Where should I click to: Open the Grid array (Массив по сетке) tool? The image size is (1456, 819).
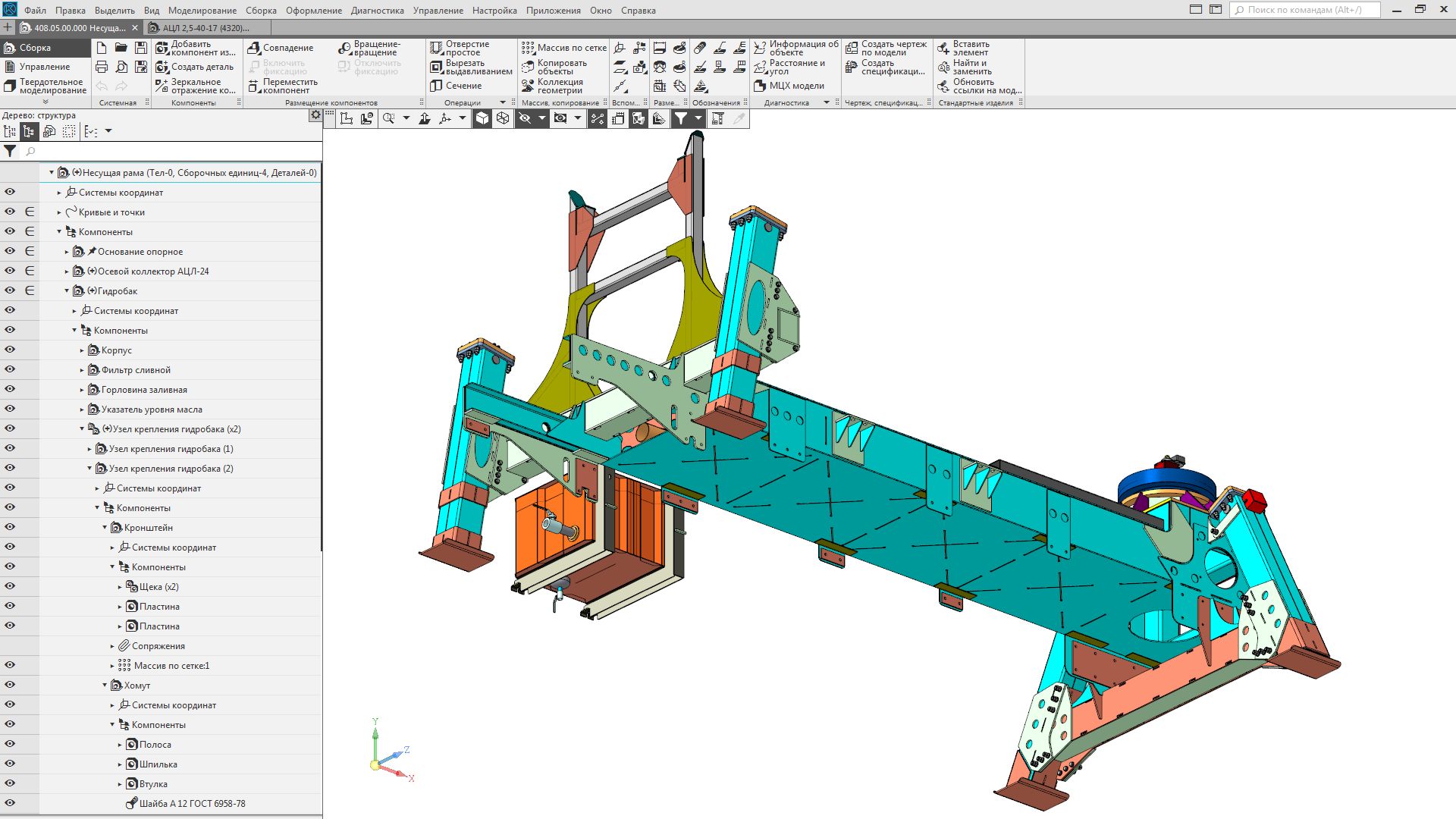click(528, 48)
